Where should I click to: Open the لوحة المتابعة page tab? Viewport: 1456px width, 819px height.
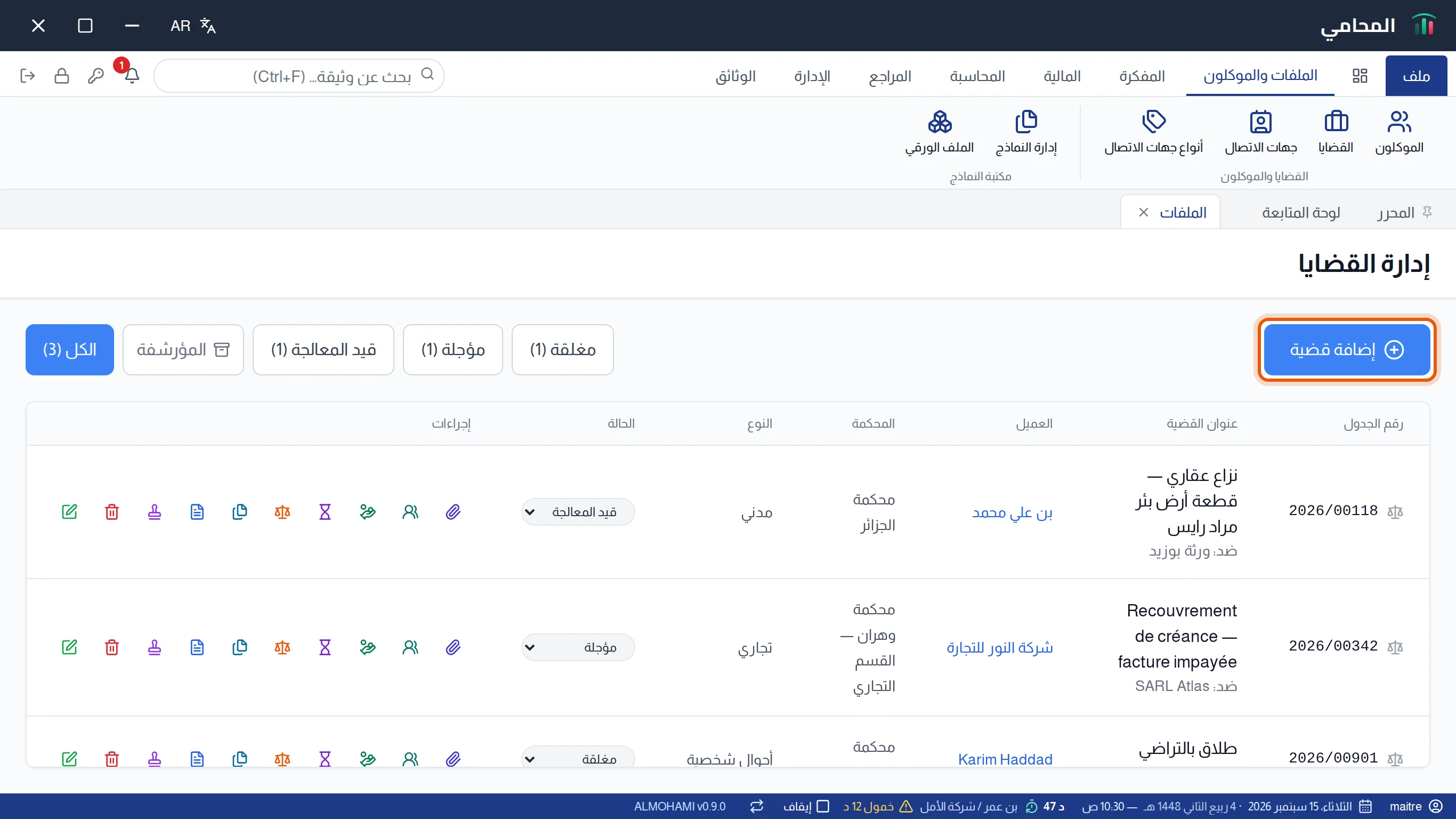click(x=1300, y=213)
